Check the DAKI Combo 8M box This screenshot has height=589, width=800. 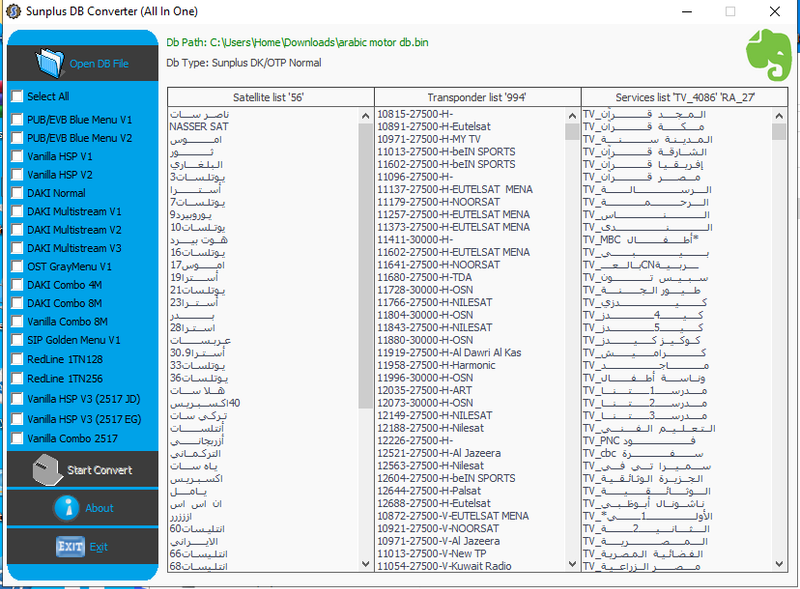(x=17, y=303)
